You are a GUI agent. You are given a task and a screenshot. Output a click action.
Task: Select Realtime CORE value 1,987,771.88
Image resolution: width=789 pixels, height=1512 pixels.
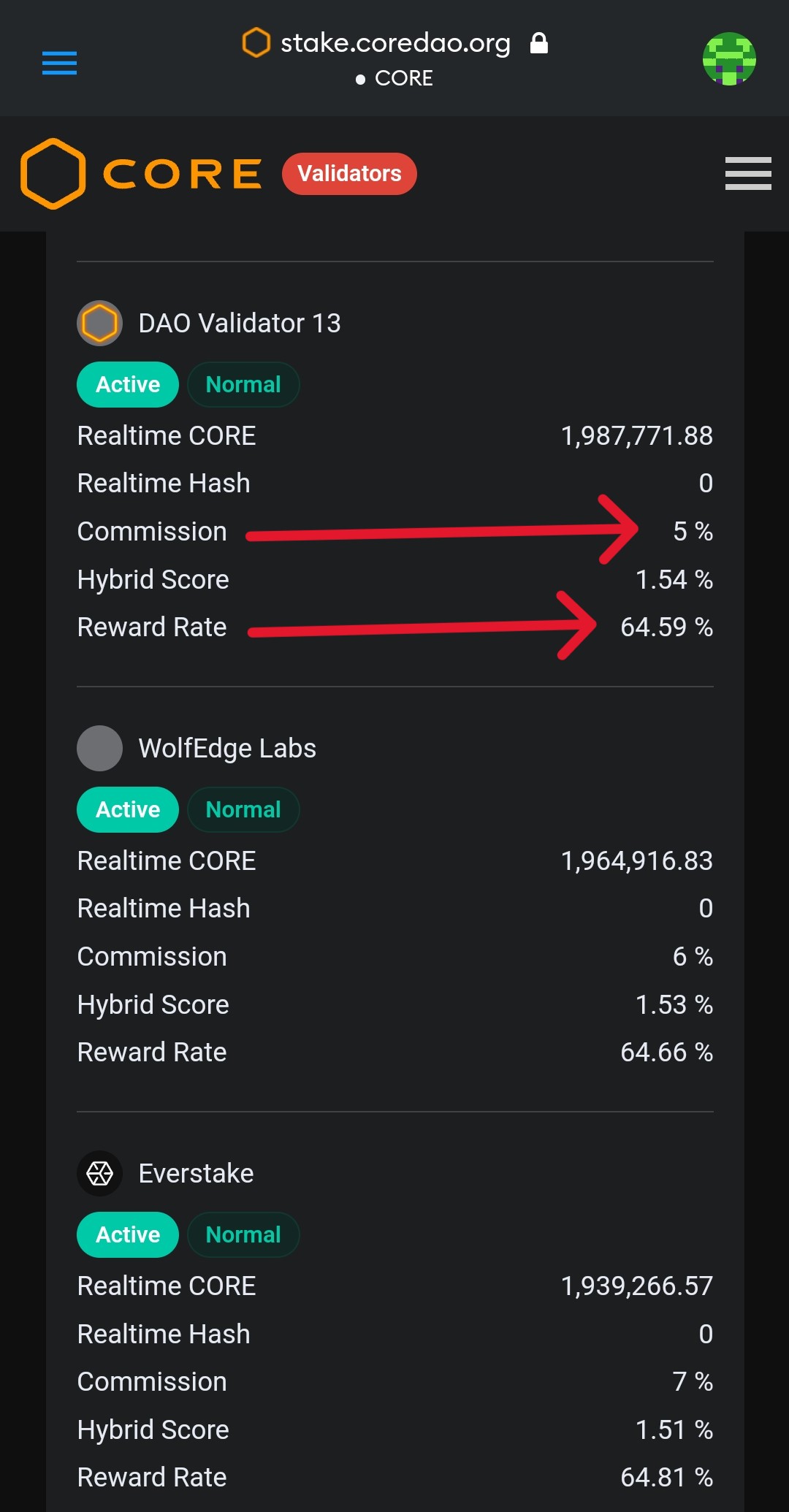[x=636, y=436]
